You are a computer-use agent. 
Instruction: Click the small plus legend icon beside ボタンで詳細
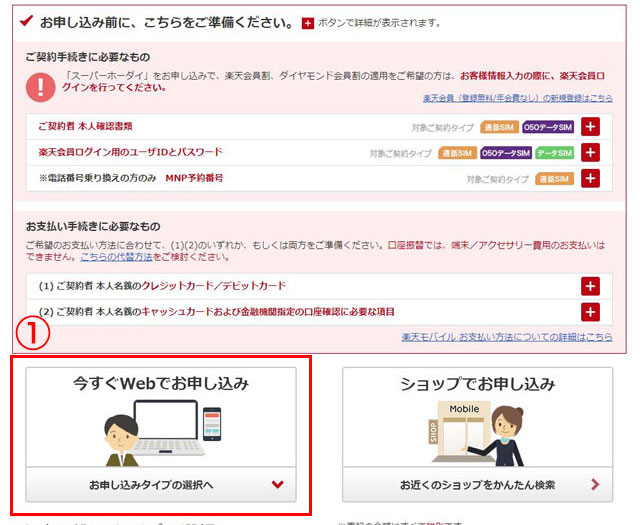click(x=308, y=24)
